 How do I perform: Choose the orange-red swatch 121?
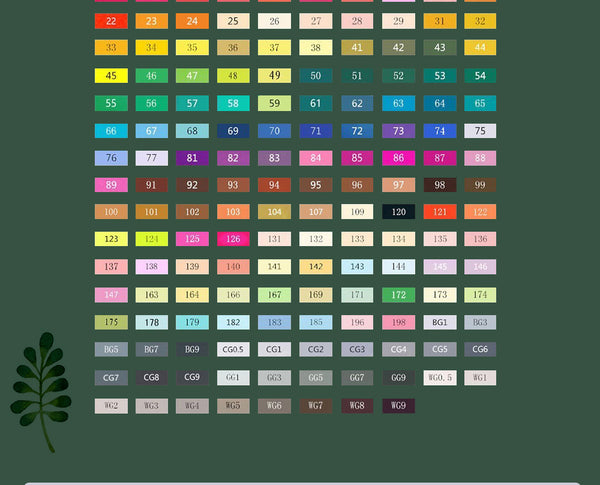click(439, 212)
